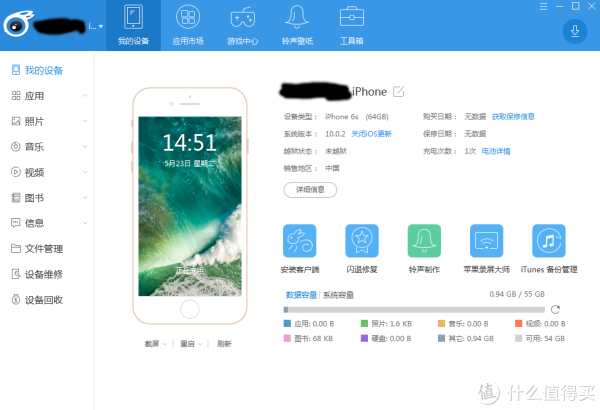Open 文件管理 in the sidebar
This screenshot has height=410, width=600.
click(38, 249)
